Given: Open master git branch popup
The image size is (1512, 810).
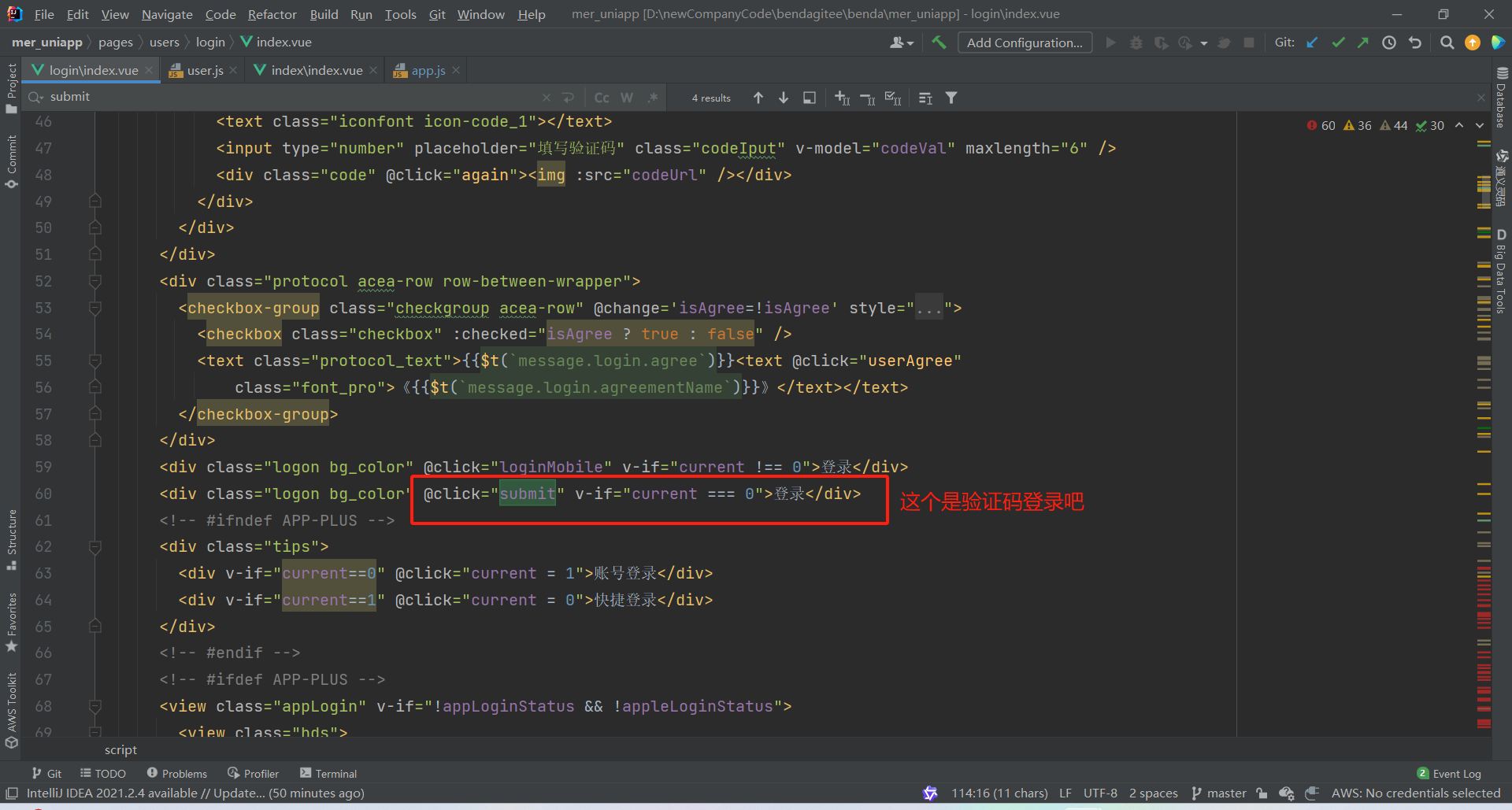Looking at the screenshot, I should (1219, 793).
